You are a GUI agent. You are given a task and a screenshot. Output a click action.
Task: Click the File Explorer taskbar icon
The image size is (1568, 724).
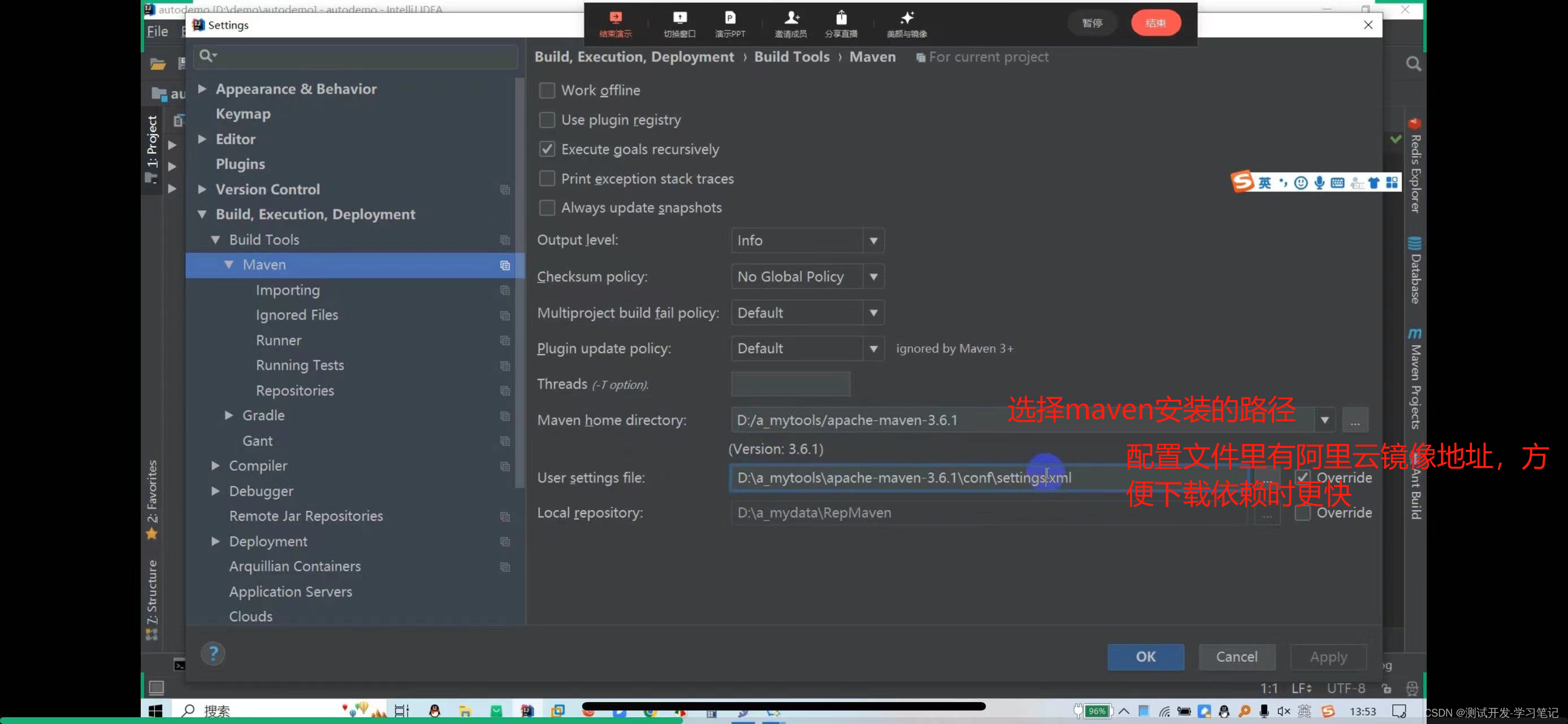(465, 710)
